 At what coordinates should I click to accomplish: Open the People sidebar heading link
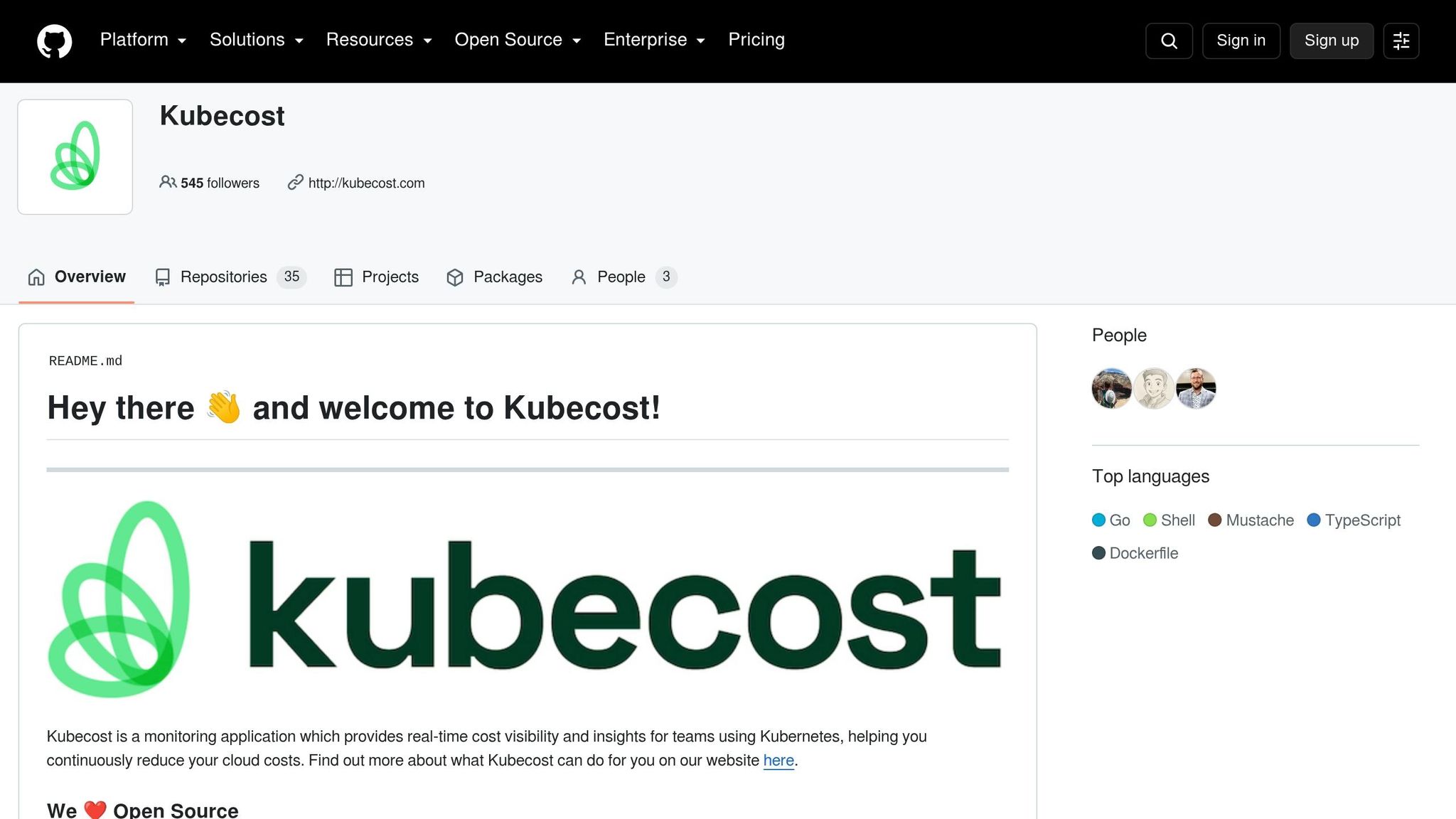1119,335
